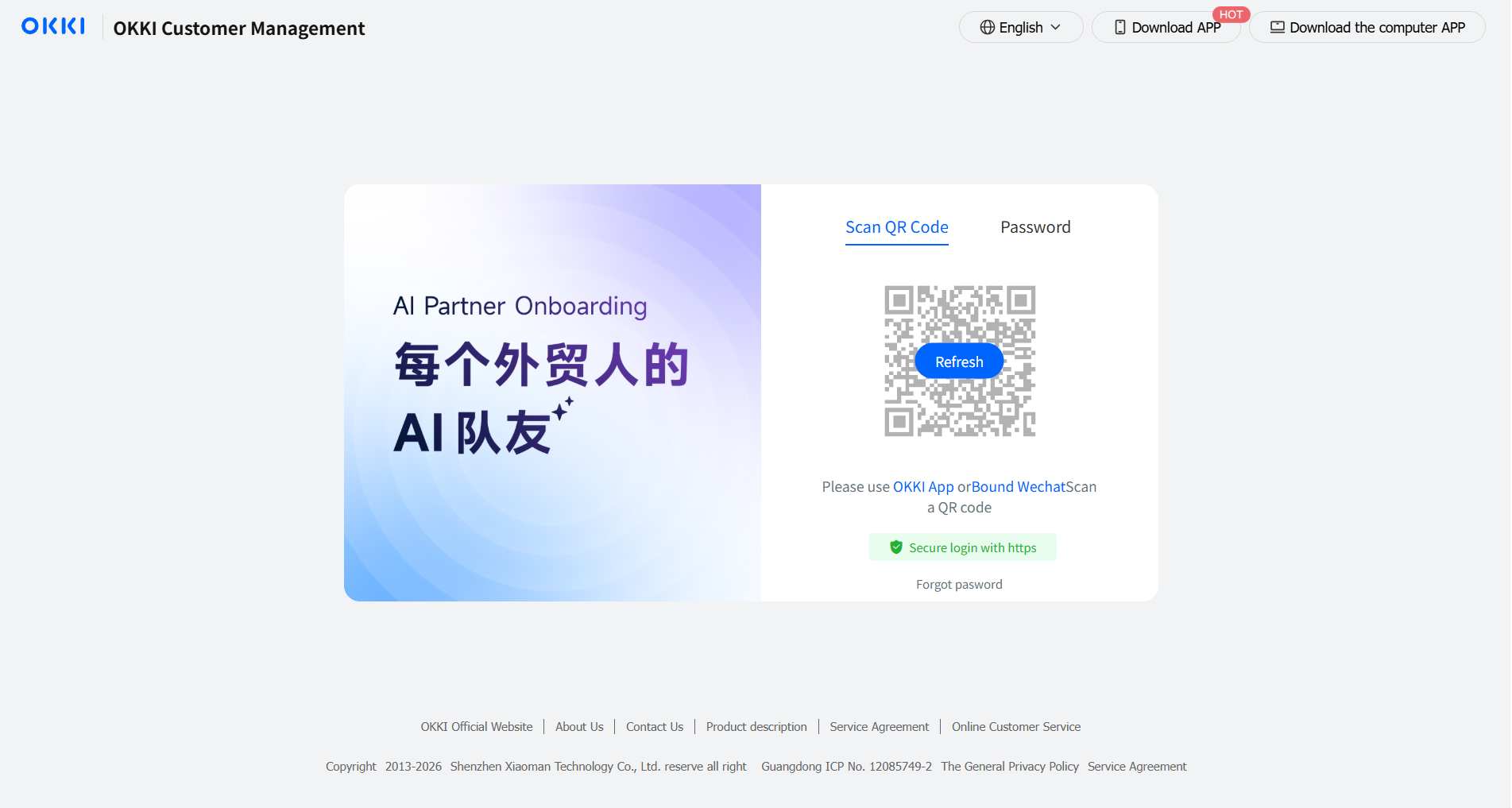Screen dimensions: 1512x808
Task: Open Service Agreement beside Product description
Action: click(880, 727)
